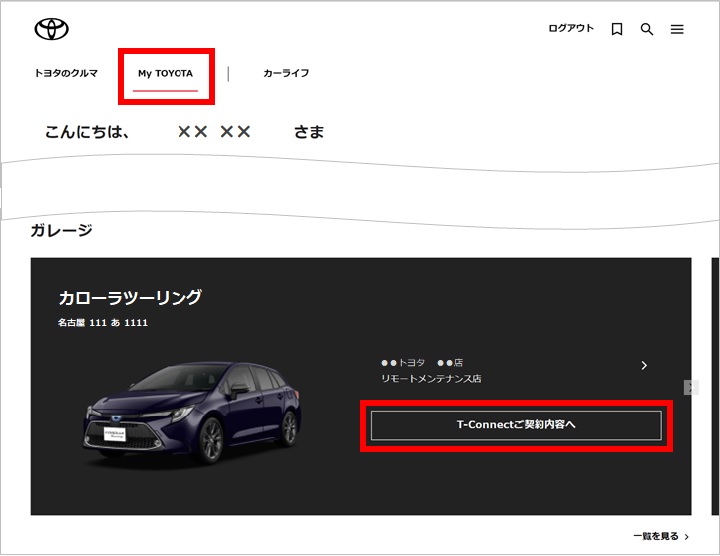The image size is (720, 556).
Task: Click the 名古屋 111 あ 1111 plate text
Action: (103, 323)
